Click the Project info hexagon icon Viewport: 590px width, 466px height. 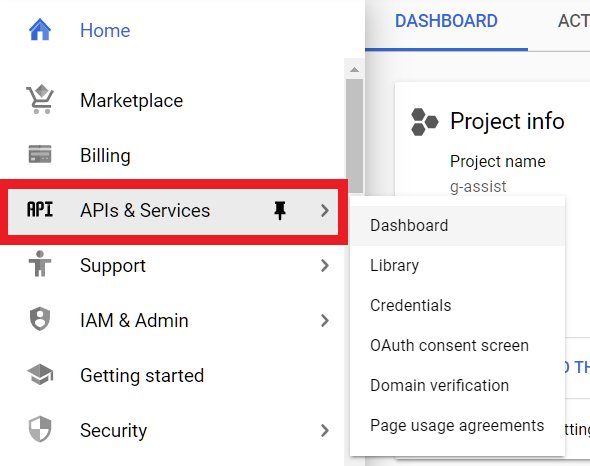pyautogui.click(x=424, y=122)
